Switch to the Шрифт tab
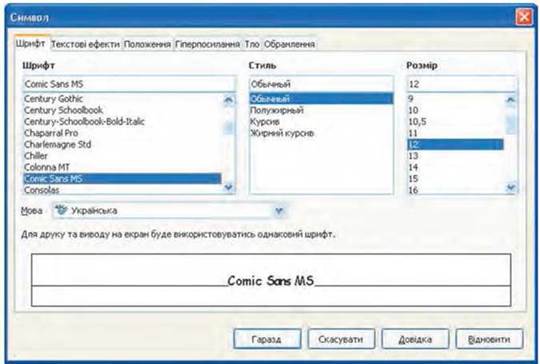The width and height of the screenshot is (540, 364). [x=31, y=44]
